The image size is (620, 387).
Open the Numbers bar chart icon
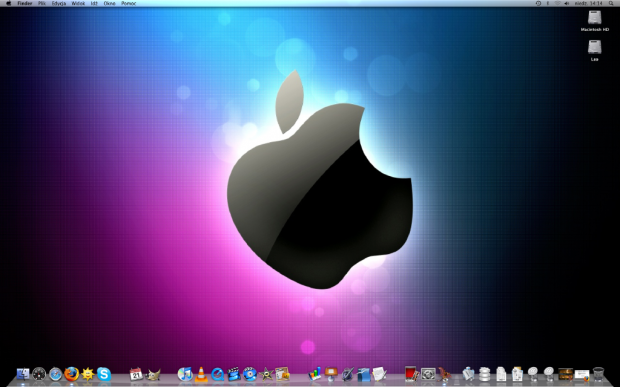[x=315, y=374]
